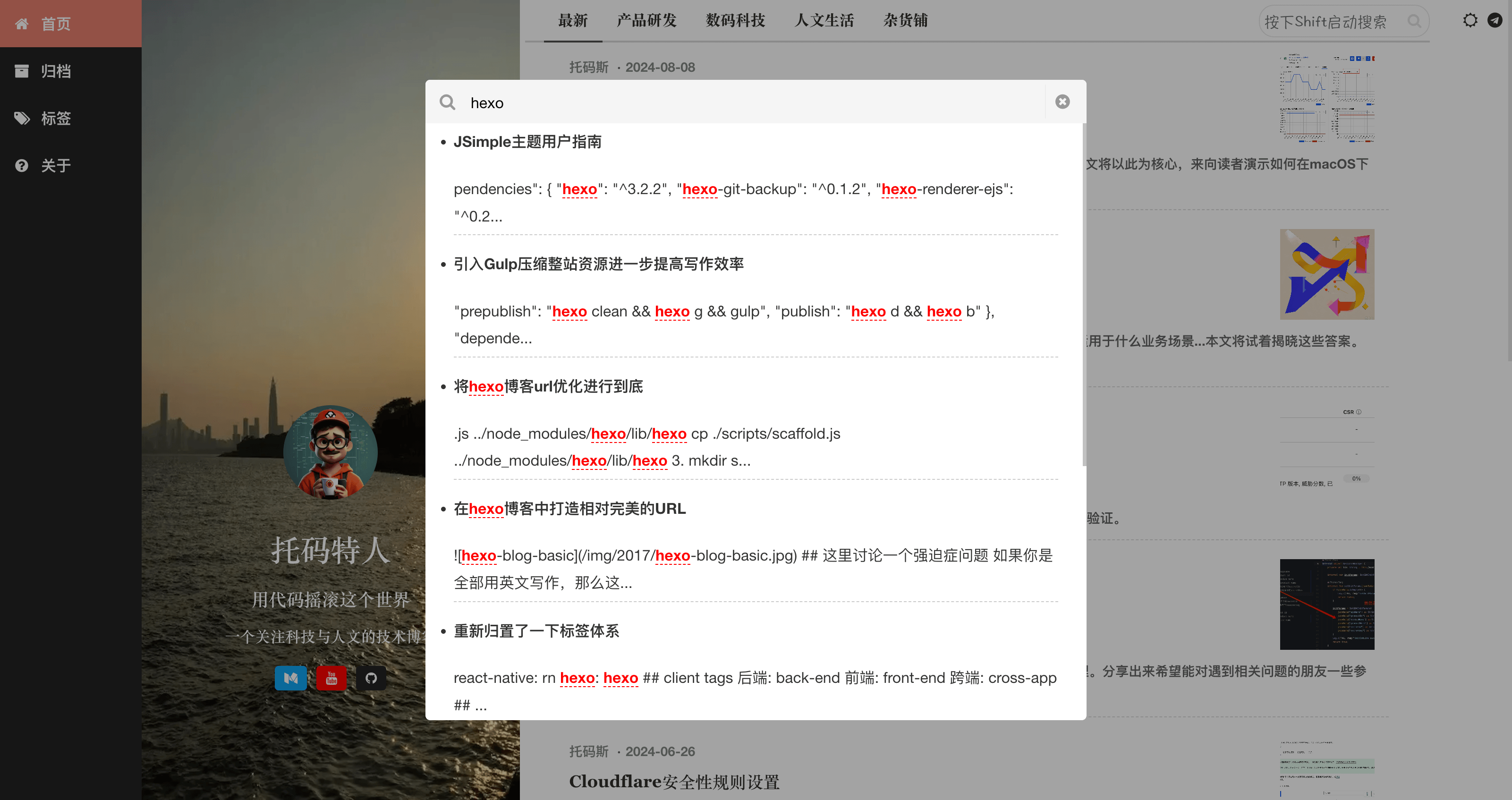Click the header magnifier search icon
Image resolution: width=1512 pixels, height=800 pixels.
1415,22
